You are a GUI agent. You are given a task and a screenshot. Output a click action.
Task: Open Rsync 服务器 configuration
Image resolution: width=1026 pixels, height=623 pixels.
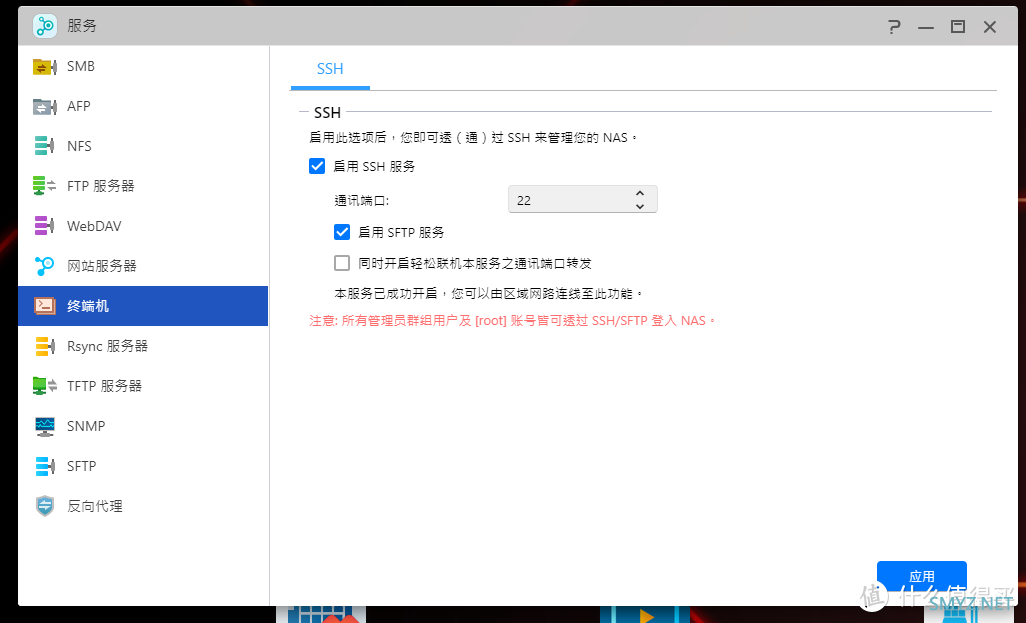(x=103, y=346)
